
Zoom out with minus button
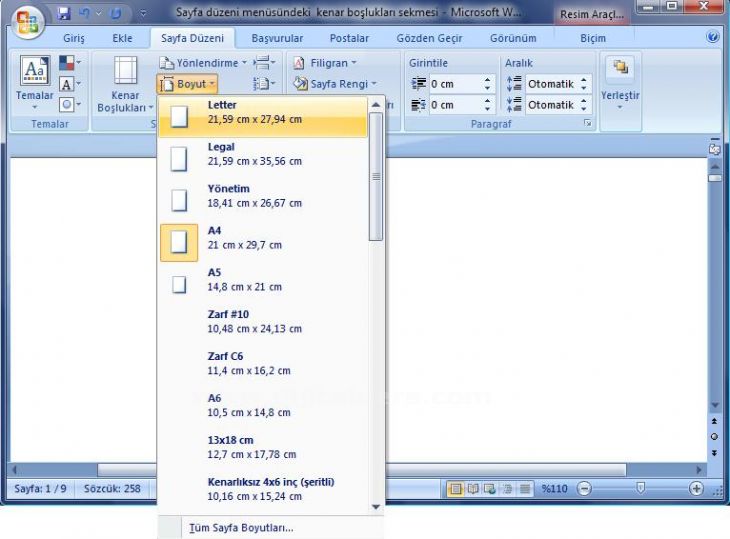pyautogui.click(x=584, y=488)
